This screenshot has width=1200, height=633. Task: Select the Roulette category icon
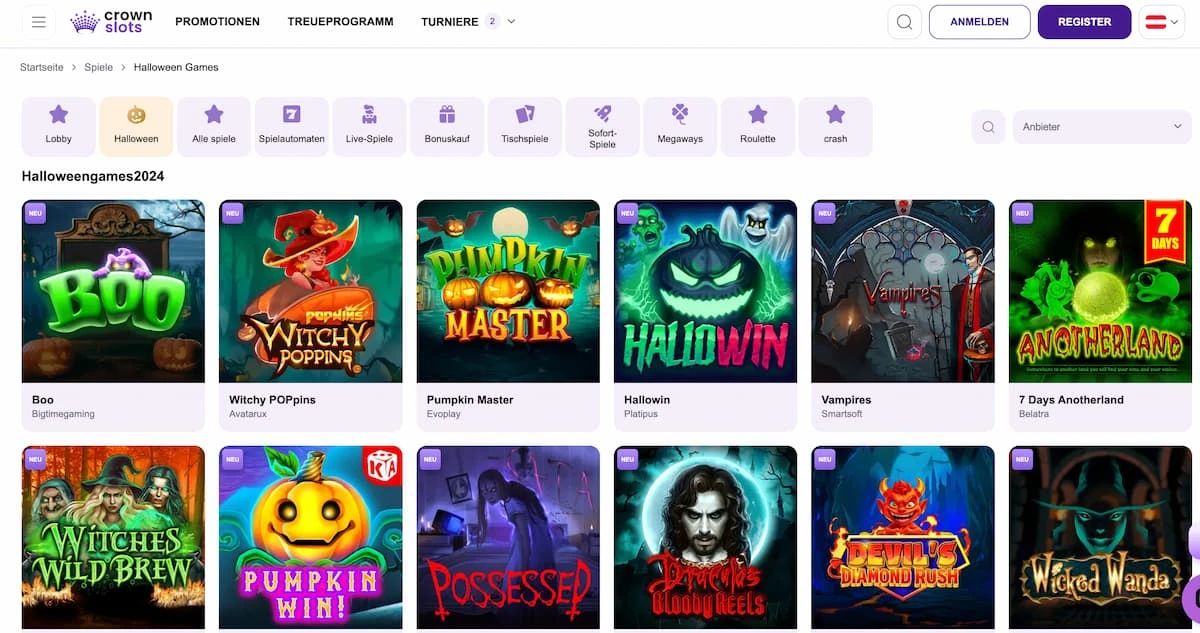pyautogui.click(x=758, y=114)
